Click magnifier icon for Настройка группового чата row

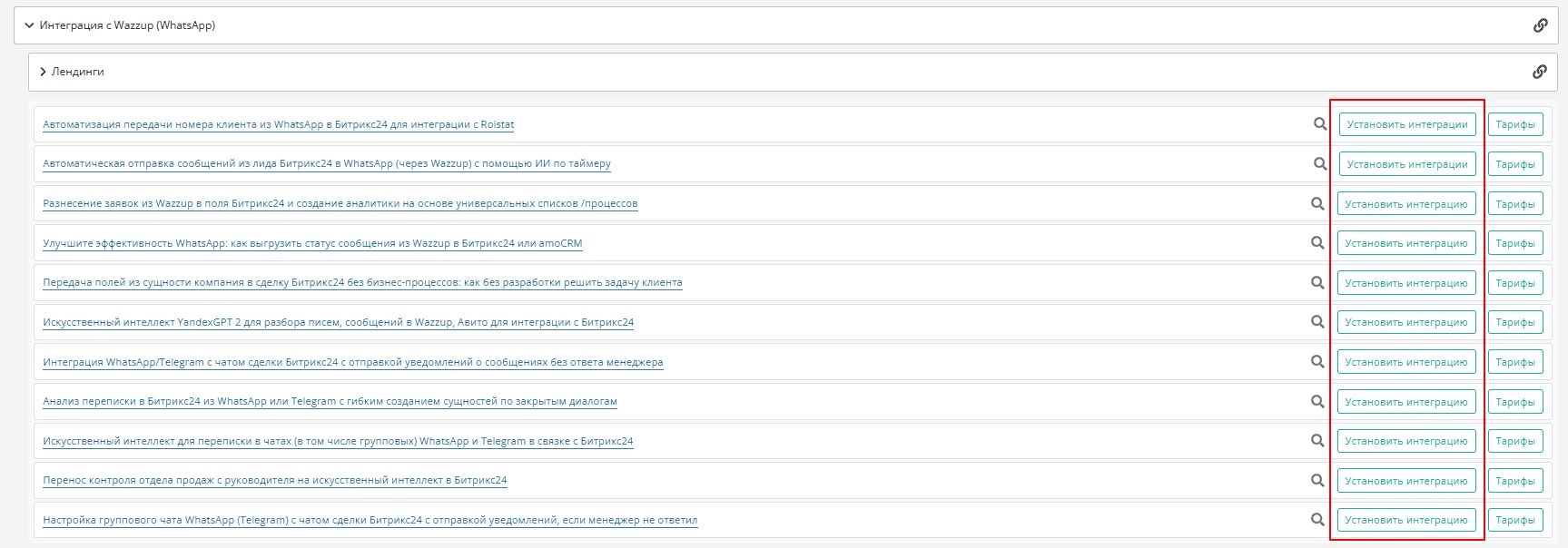click(1317, 520)
